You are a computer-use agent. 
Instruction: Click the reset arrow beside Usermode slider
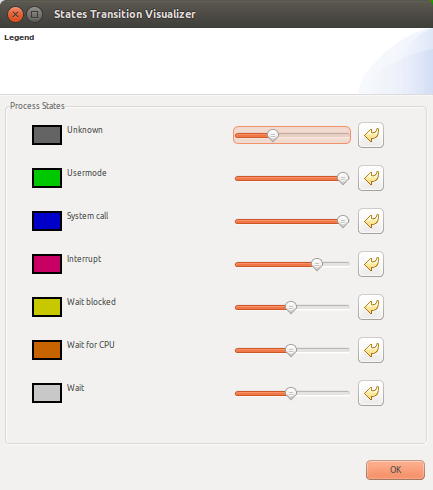point(371,178)
